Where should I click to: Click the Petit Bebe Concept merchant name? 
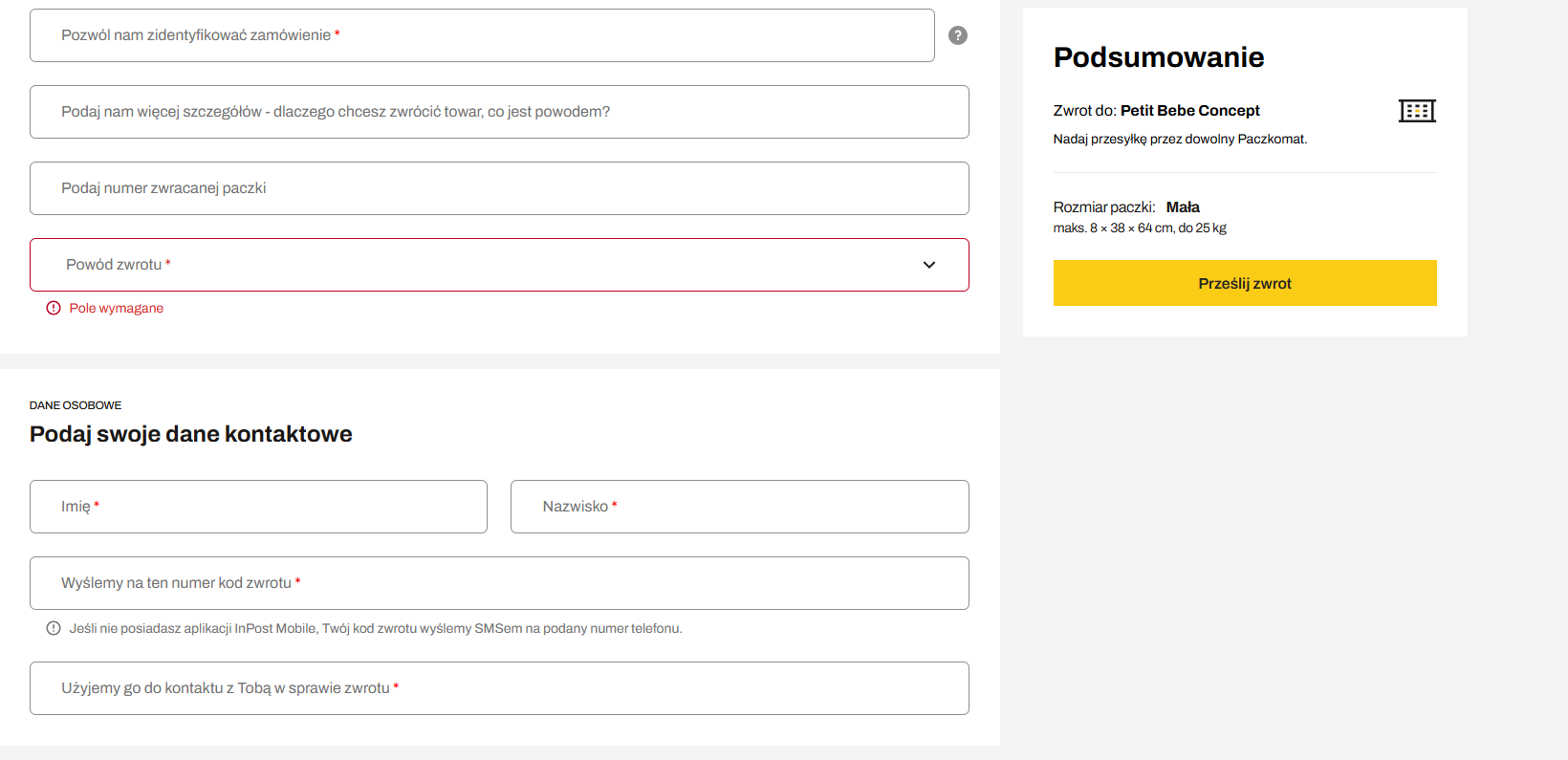(x=1189, y=111)
